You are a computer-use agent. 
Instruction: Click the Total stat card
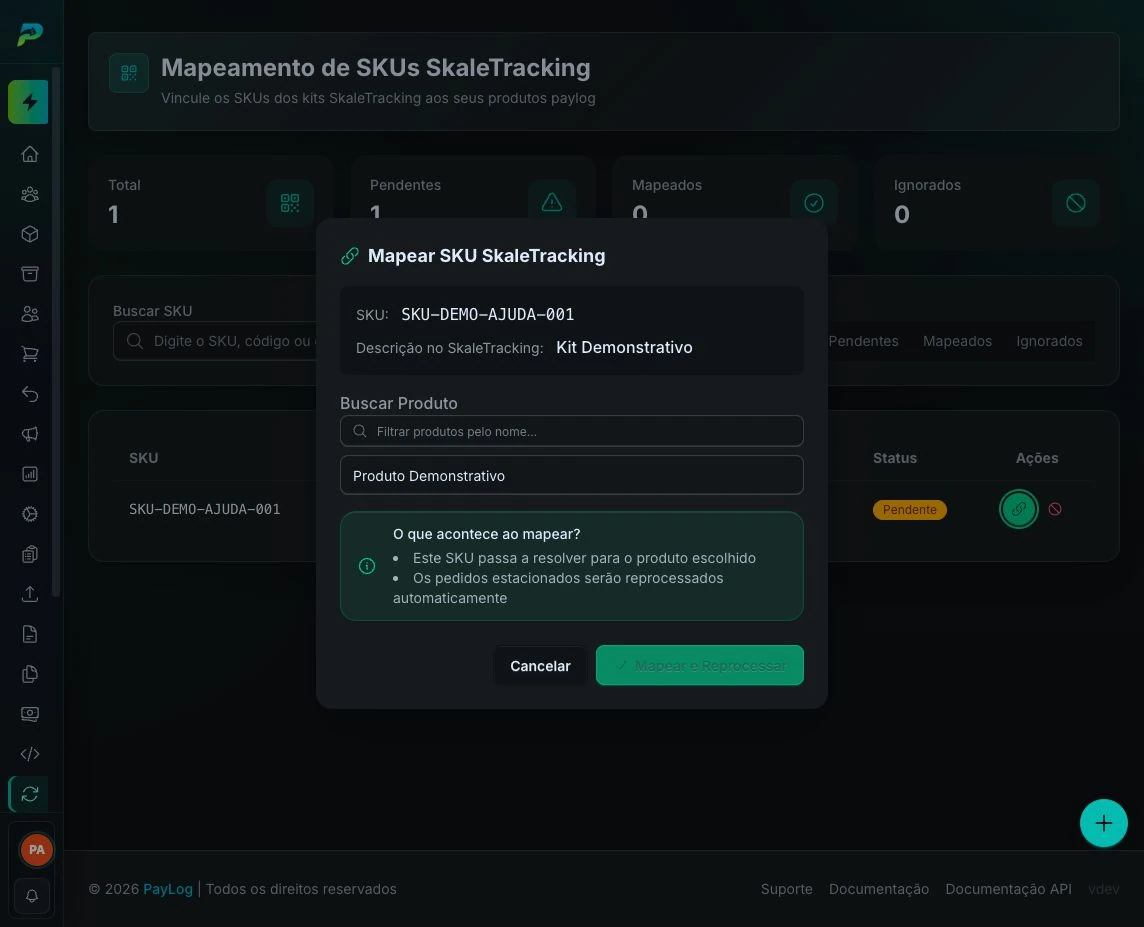[211, 203]
